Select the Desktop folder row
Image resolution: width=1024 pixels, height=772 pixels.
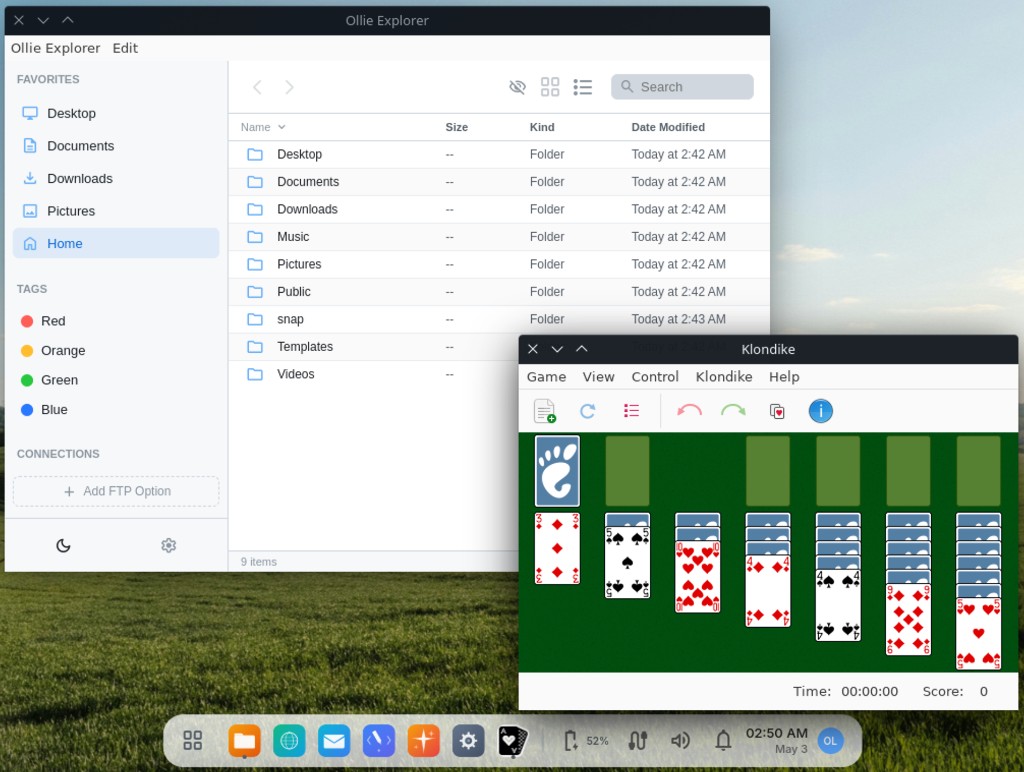point(499,154)
